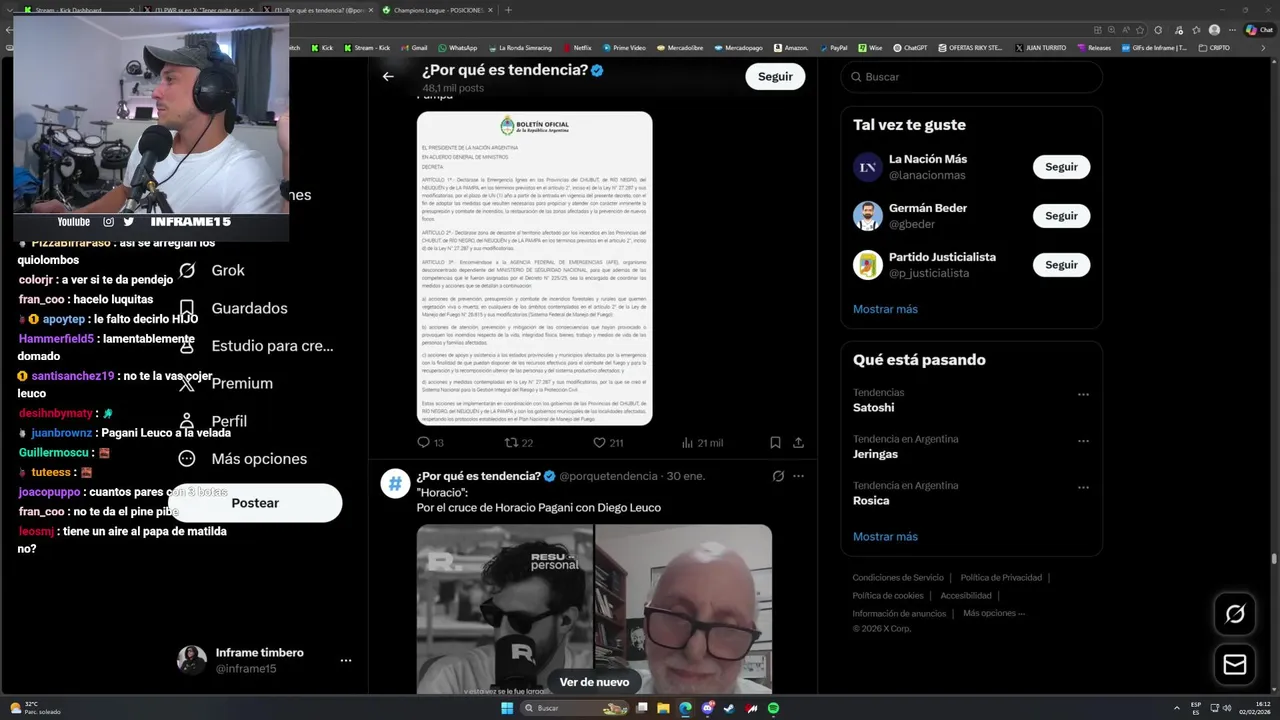
Task: Open replies on the Boletín Oficial post
Action: pyautogui.click(x=430, y=442)
